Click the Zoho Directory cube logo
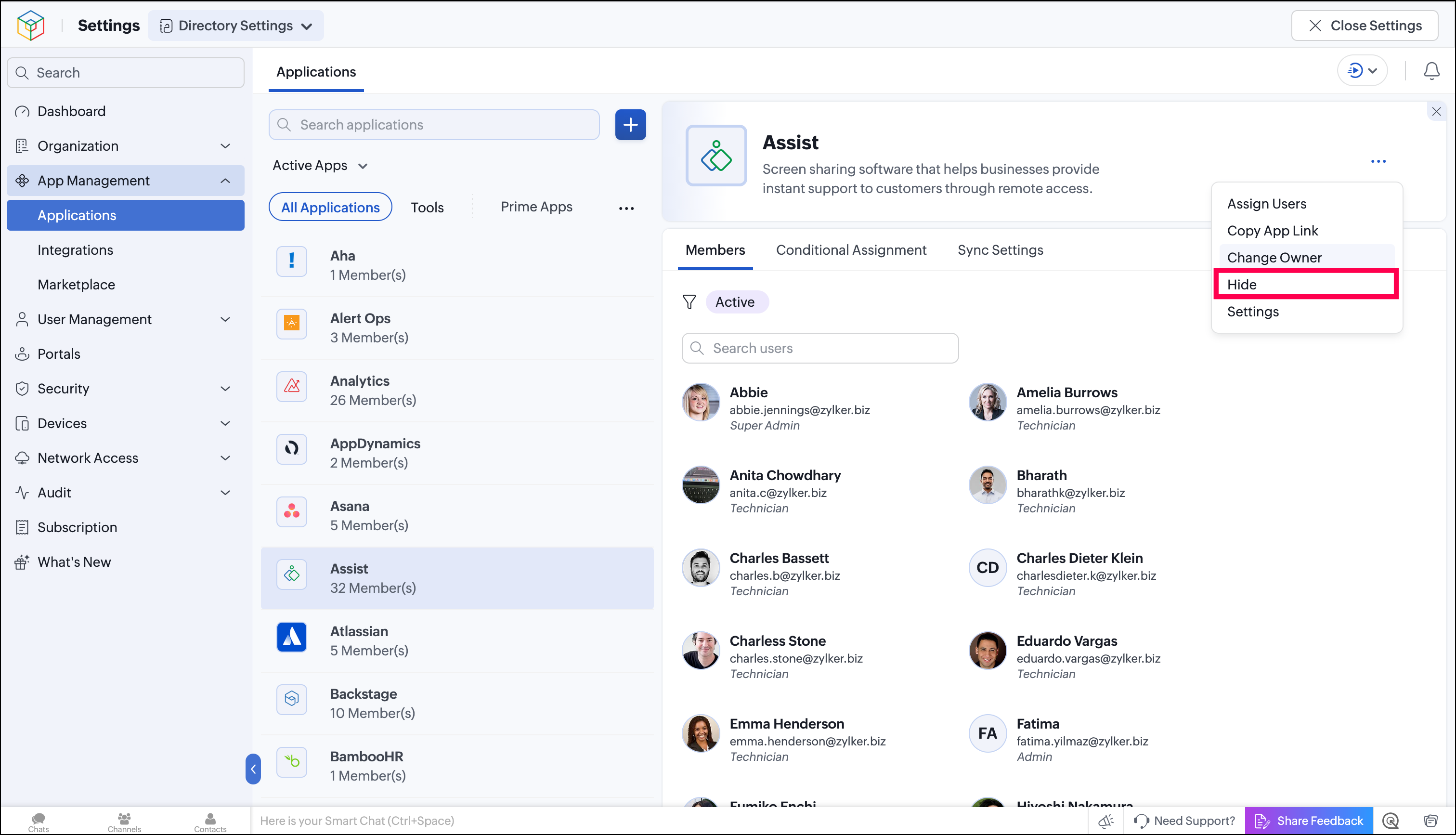The width and height of the screenshot is (1456, 835). pos(30,25)
